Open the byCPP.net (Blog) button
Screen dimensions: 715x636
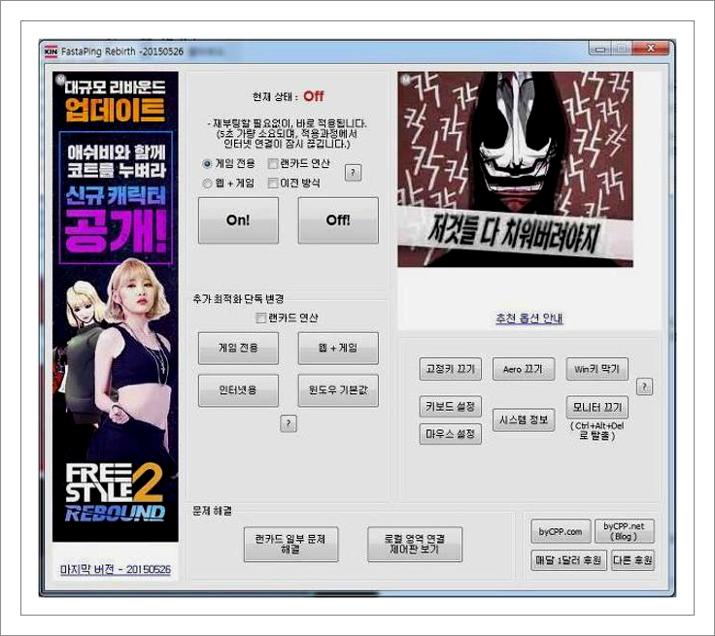pyautogui.click(x=624, y=532)
